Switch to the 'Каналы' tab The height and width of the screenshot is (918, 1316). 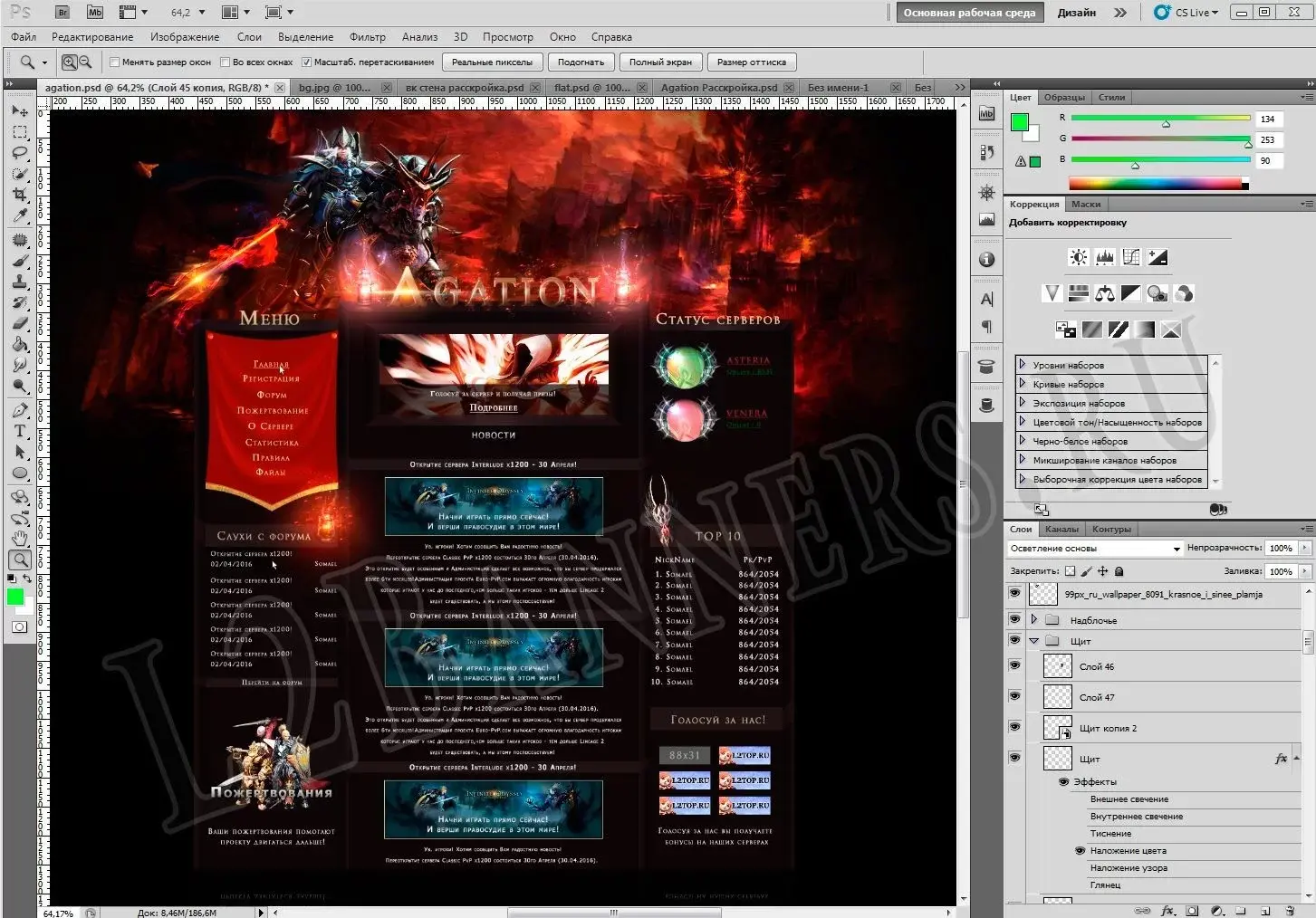(x=1061, y=530)
